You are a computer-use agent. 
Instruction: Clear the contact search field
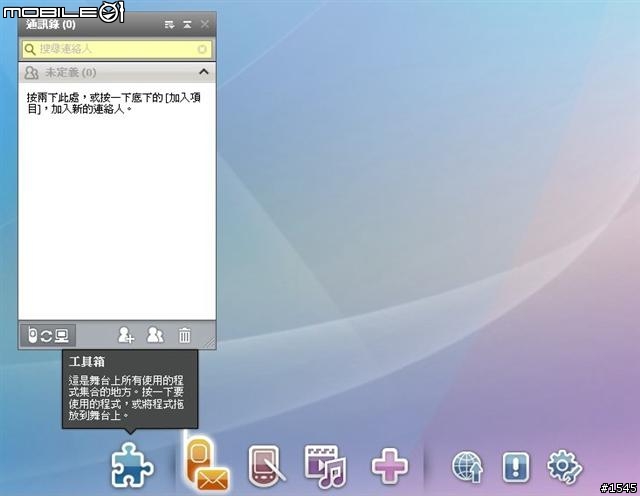click(x=202, y=49)
